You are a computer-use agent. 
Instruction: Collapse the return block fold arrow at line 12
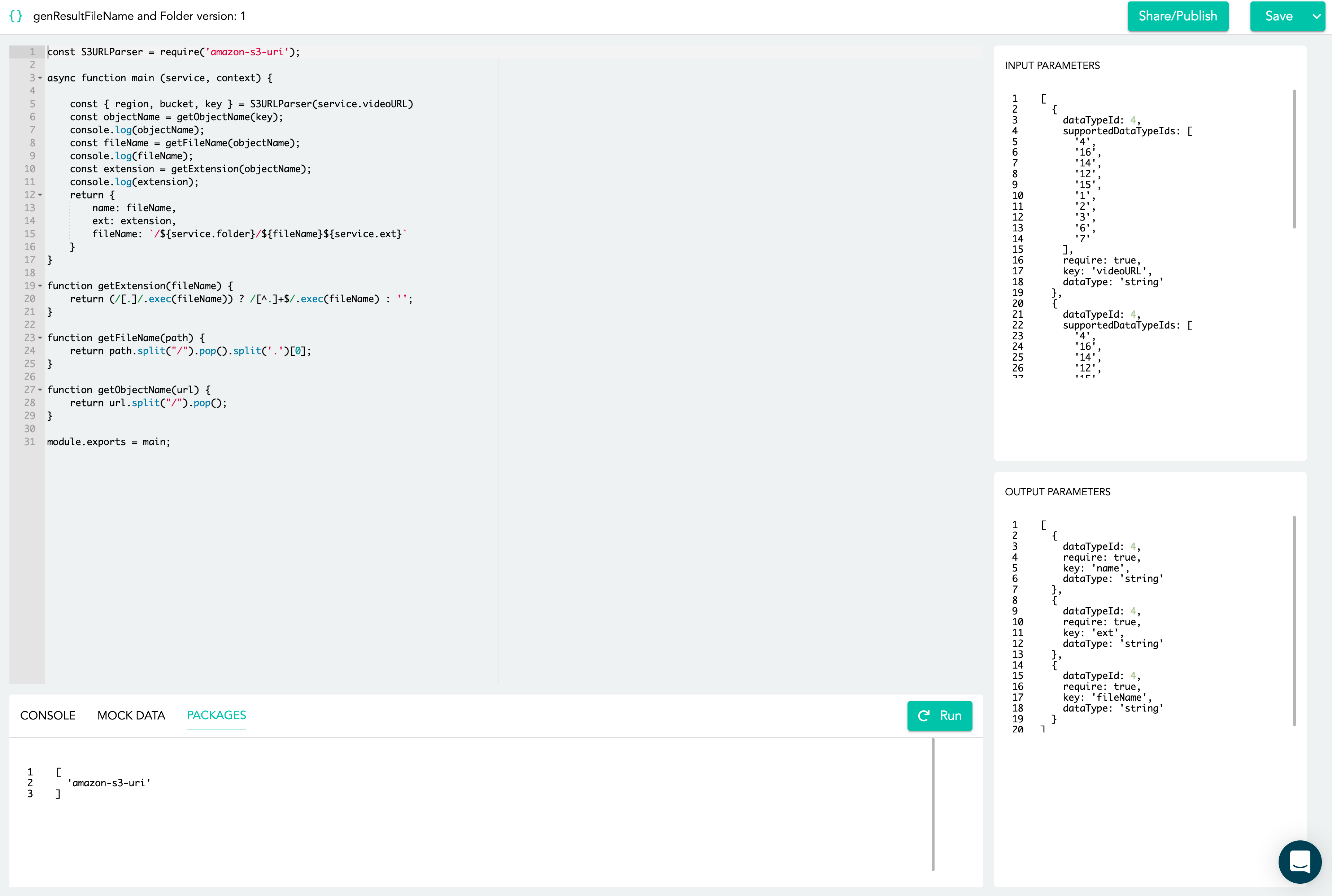pos(40,195)
